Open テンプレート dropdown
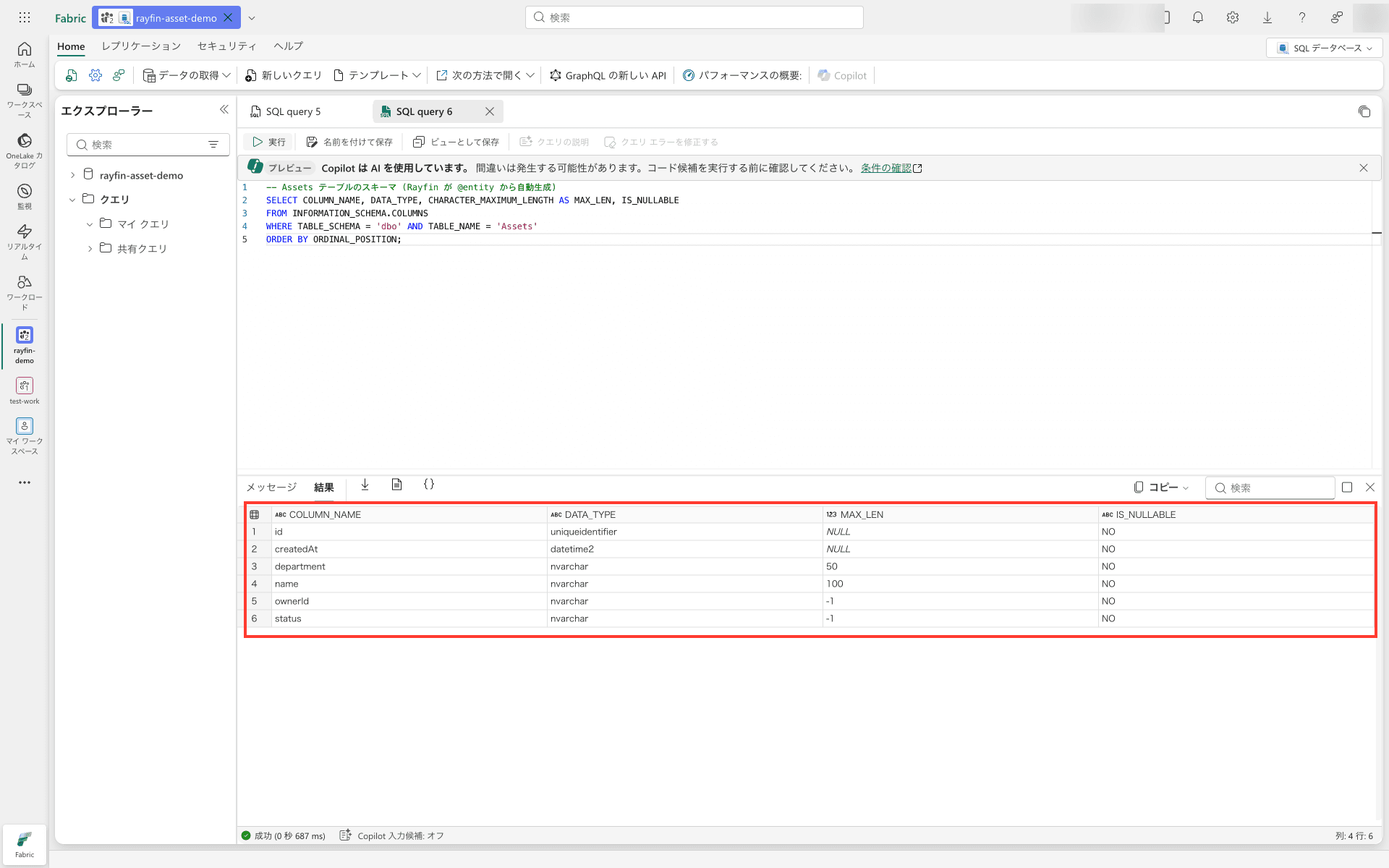 377,75
